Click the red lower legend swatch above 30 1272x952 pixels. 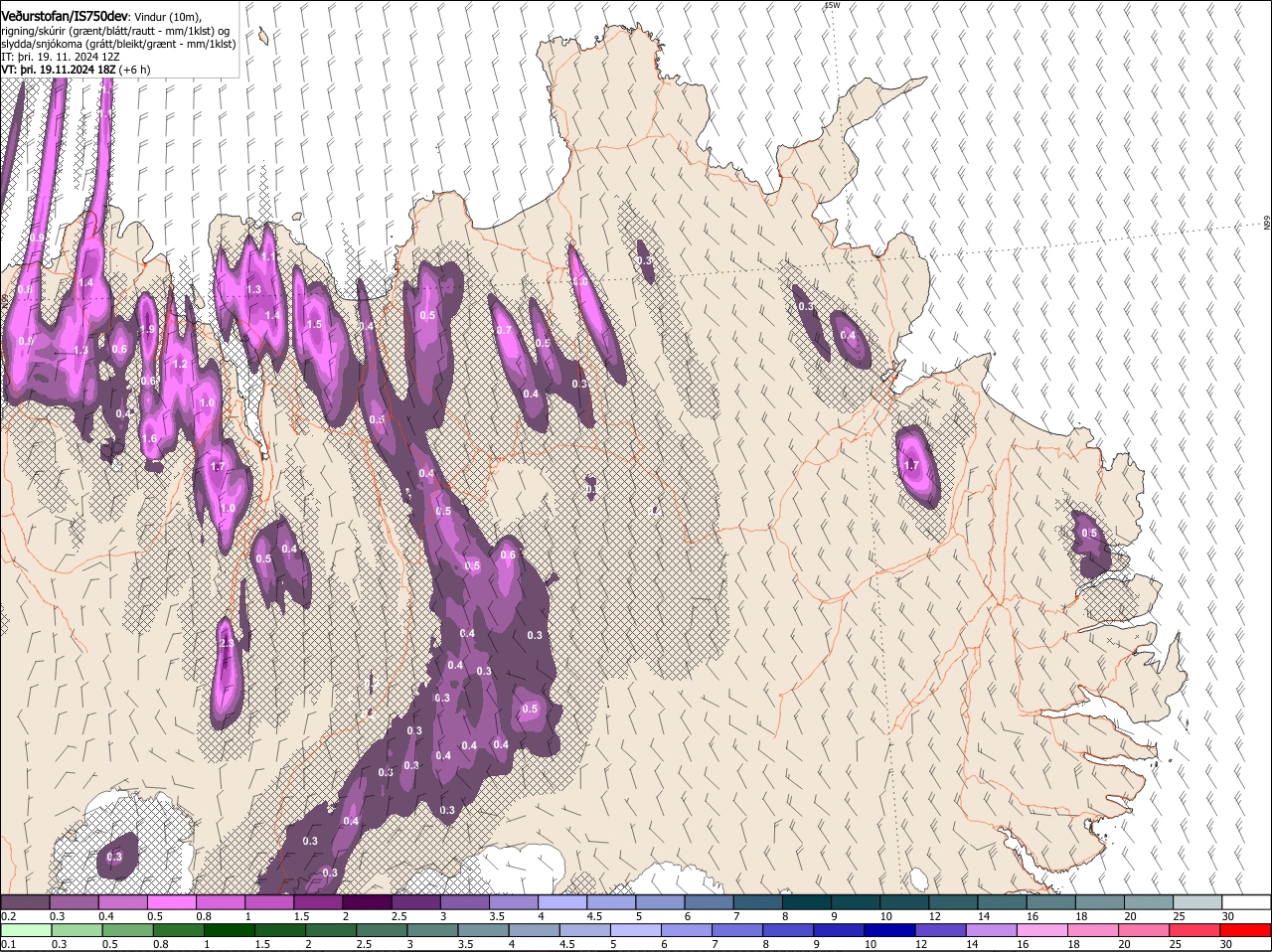click(x=1246, y=930)
